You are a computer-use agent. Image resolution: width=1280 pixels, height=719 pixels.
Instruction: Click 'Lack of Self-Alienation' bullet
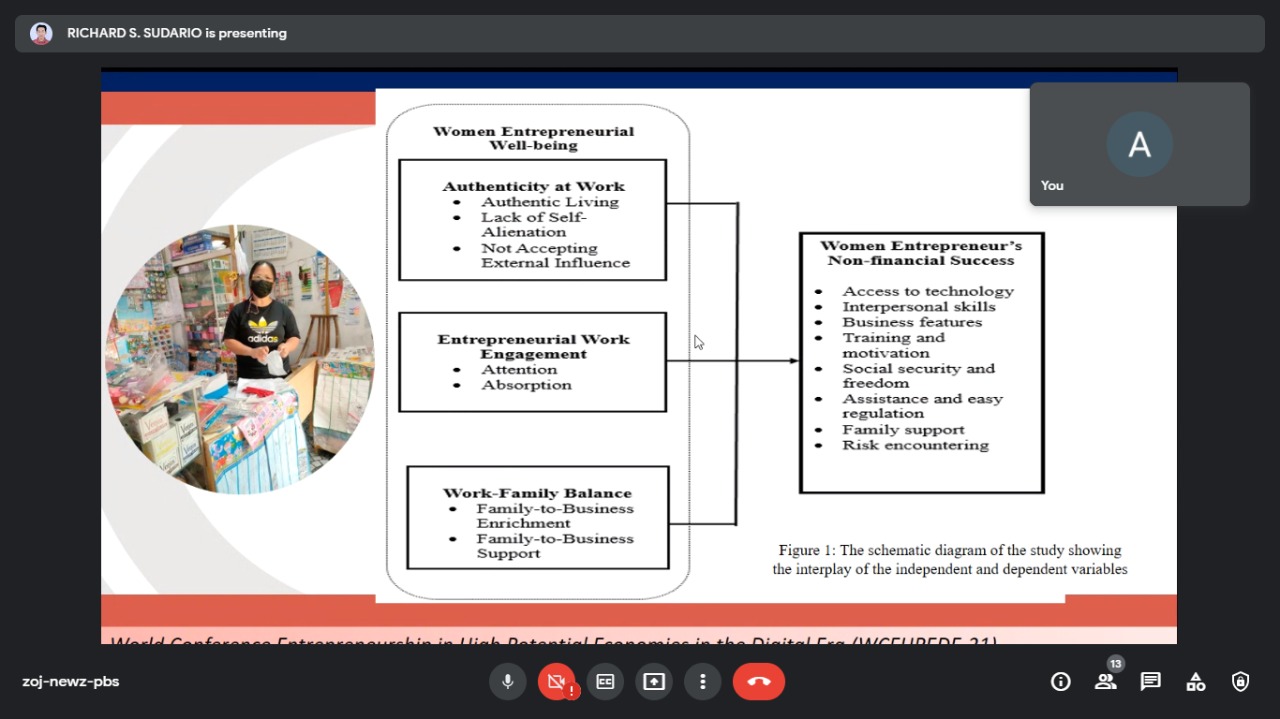coord(534,224)
